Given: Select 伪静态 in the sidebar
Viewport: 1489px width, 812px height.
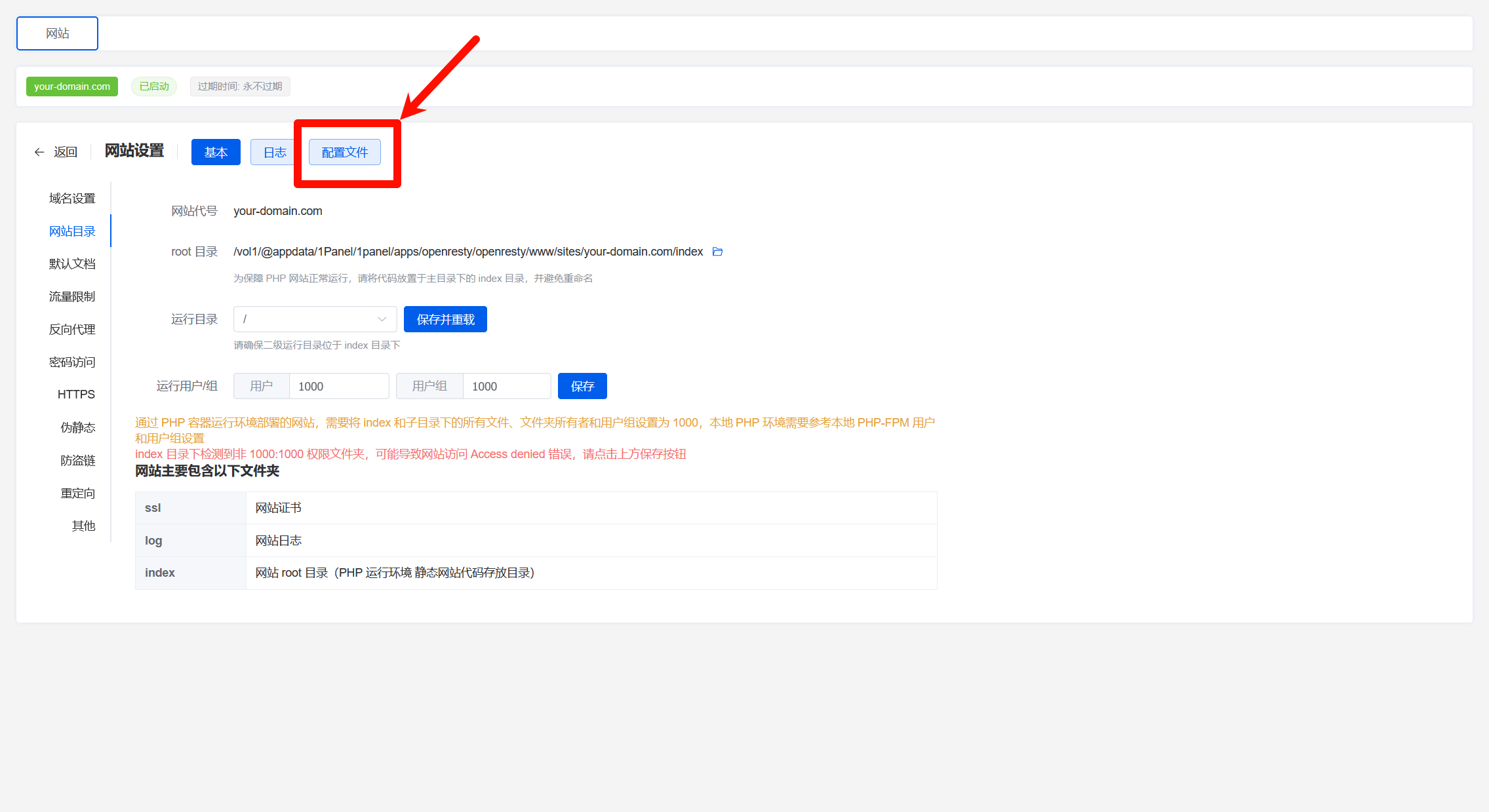Looking at the screenshot, I should point(78,428).
